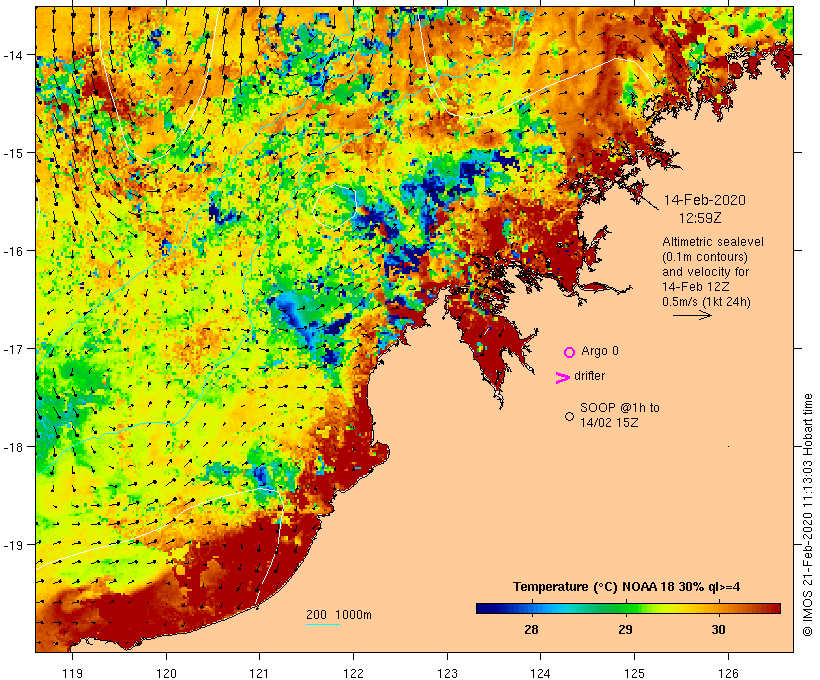Click the '121' longitude axis label
820x680 pixels.
click(x=259, y=673)
